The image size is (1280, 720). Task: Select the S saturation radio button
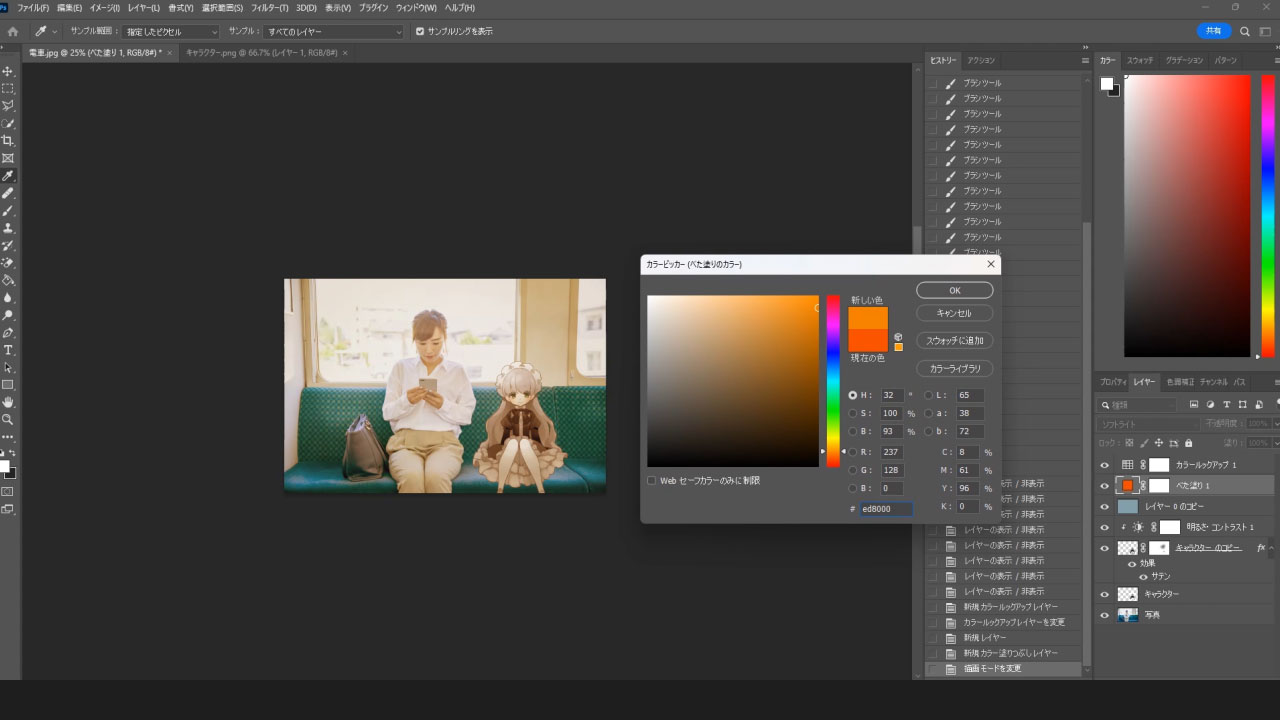tap(853, 413)
